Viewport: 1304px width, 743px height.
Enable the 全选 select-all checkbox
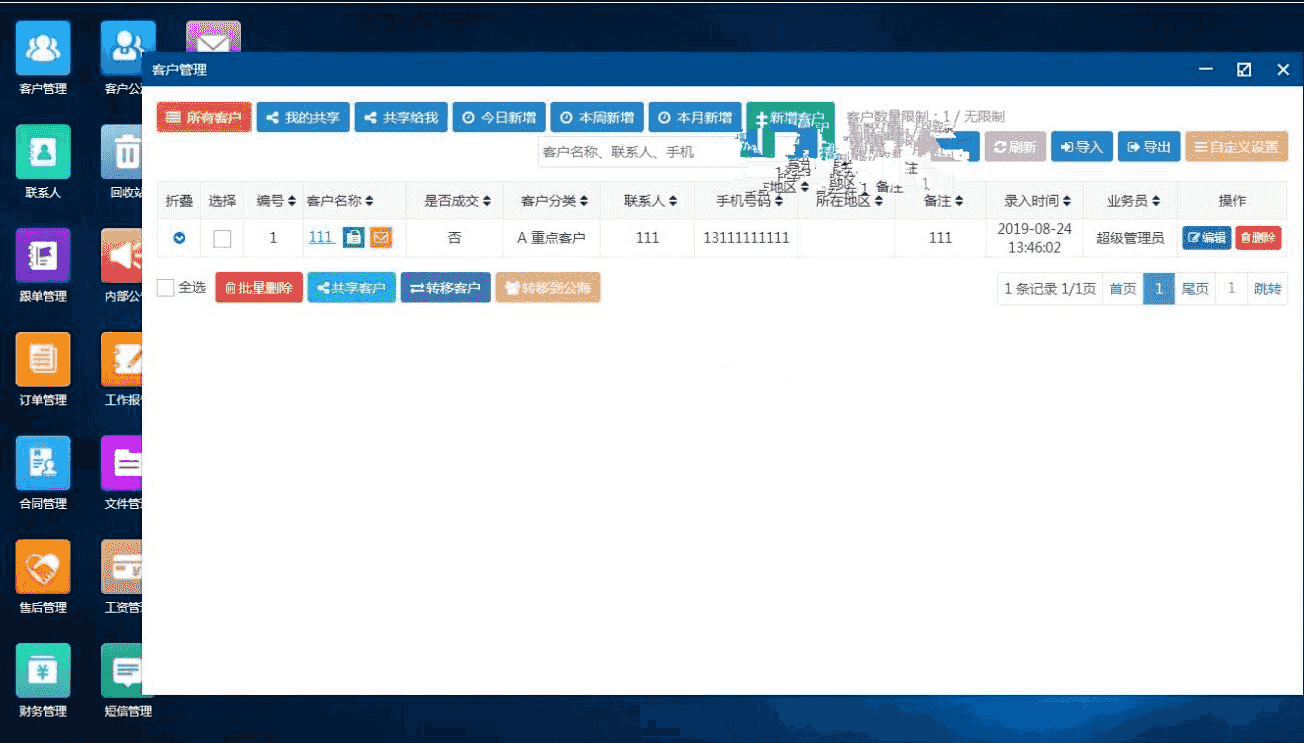pyautogui.click(x=166, y=287)
